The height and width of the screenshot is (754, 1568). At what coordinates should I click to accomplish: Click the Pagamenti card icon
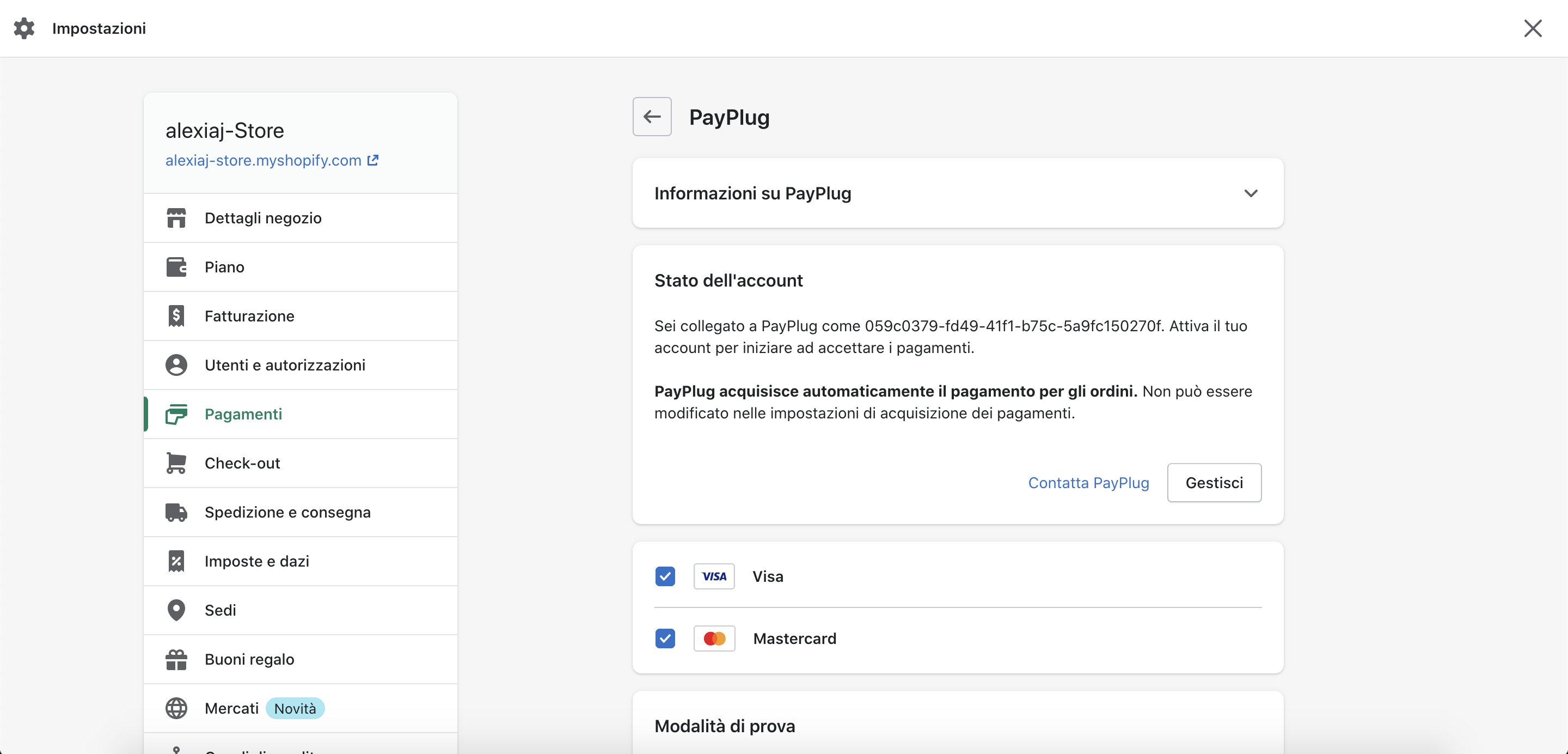pyautogui.click(x=176, y=414)
